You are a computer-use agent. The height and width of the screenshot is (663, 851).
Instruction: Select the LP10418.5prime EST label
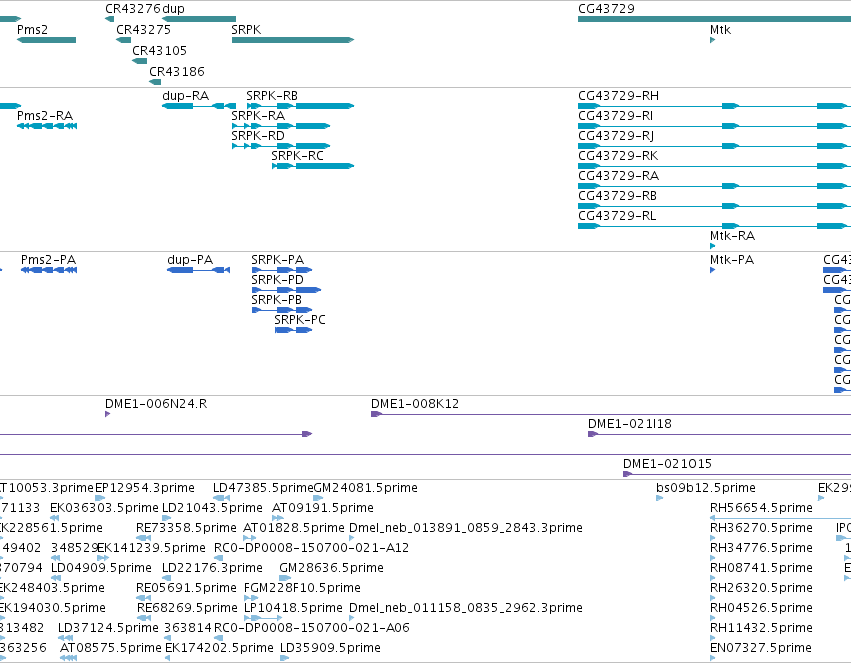[x=294, y=608]
